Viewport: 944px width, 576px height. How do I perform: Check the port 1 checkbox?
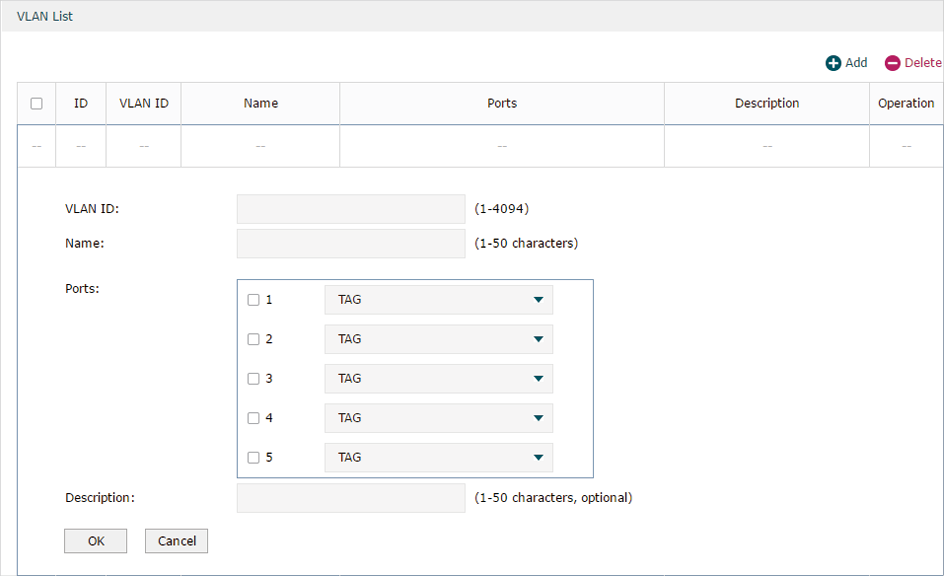[253, 300]
